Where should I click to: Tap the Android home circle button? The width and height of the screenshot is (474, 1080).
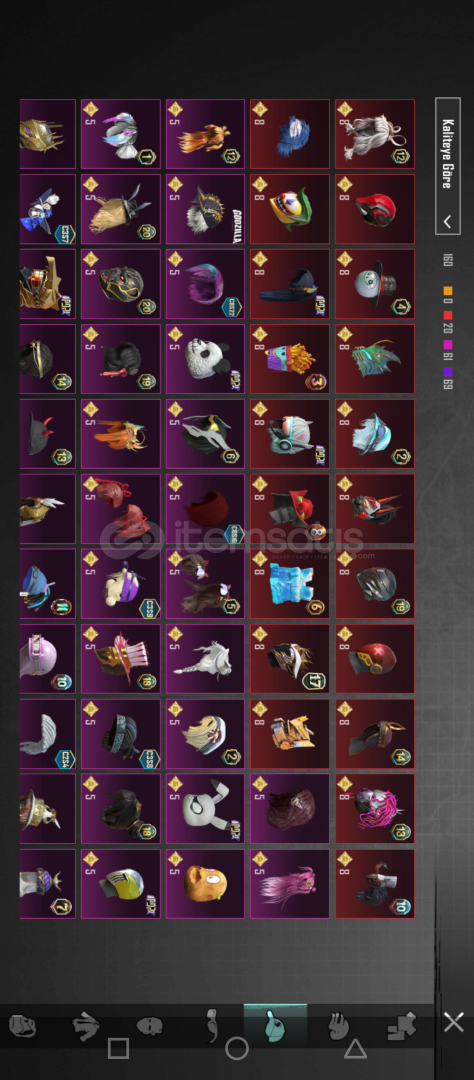point(237,1048)
